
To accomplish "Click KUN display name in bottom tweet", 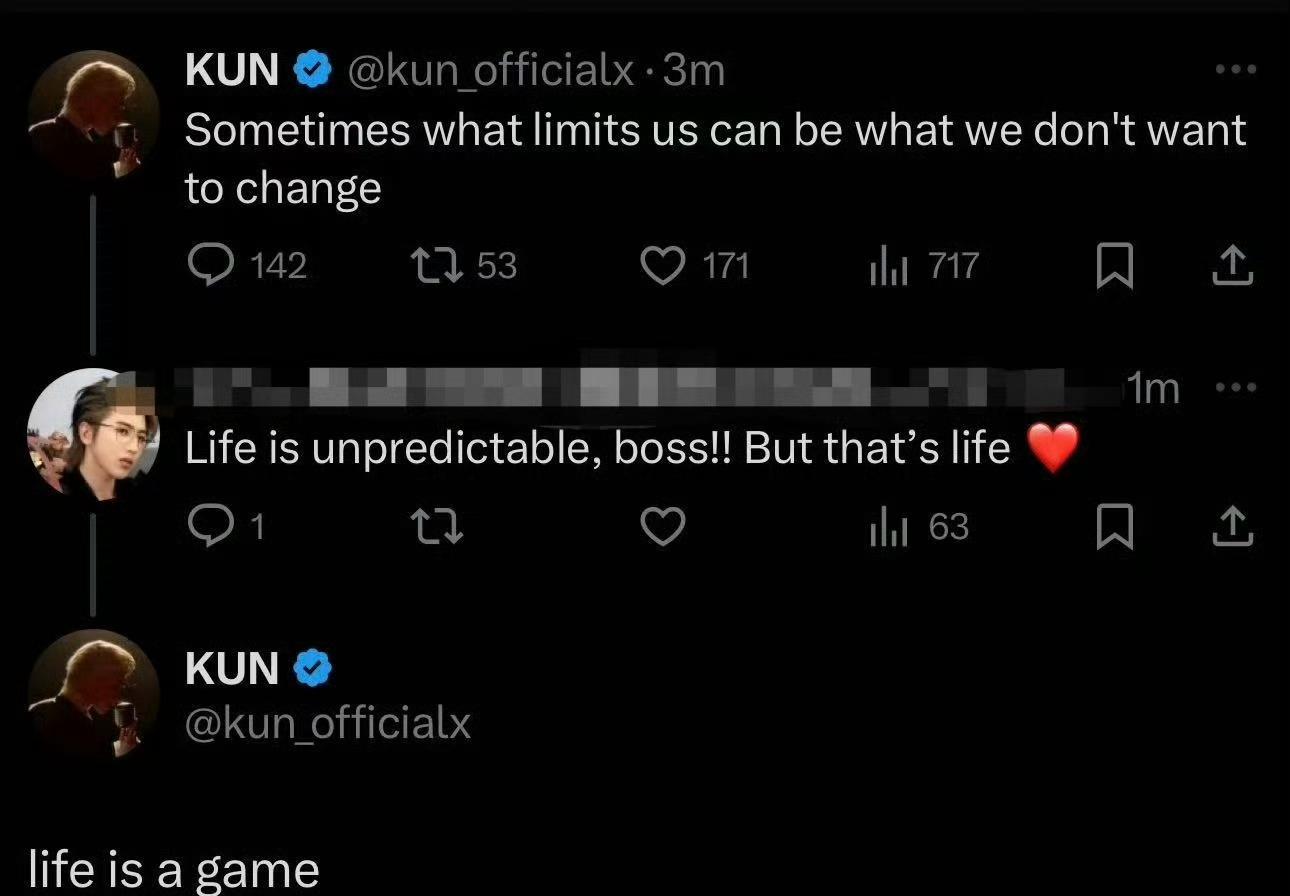I will [232, 668].
